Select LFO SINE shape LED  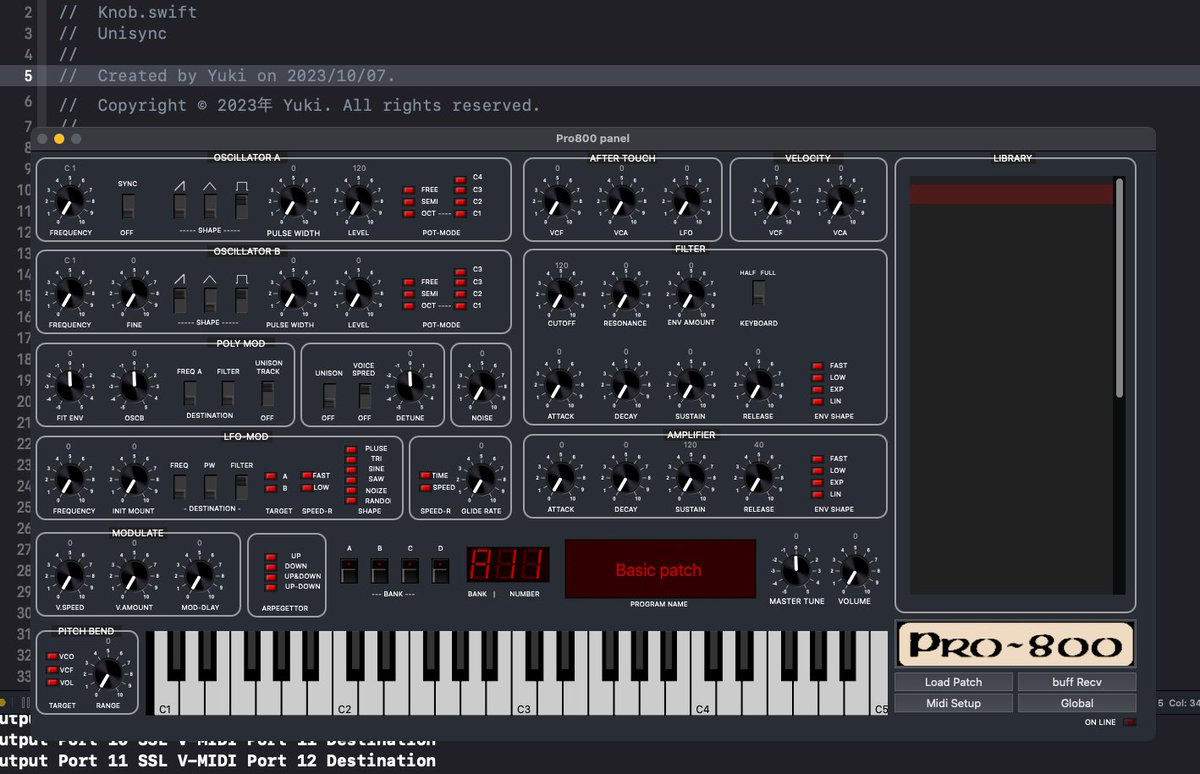[351, 469]
